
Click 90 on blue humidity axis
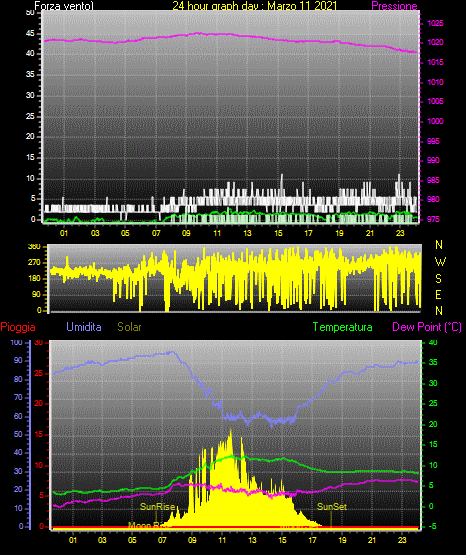point(18,360)
